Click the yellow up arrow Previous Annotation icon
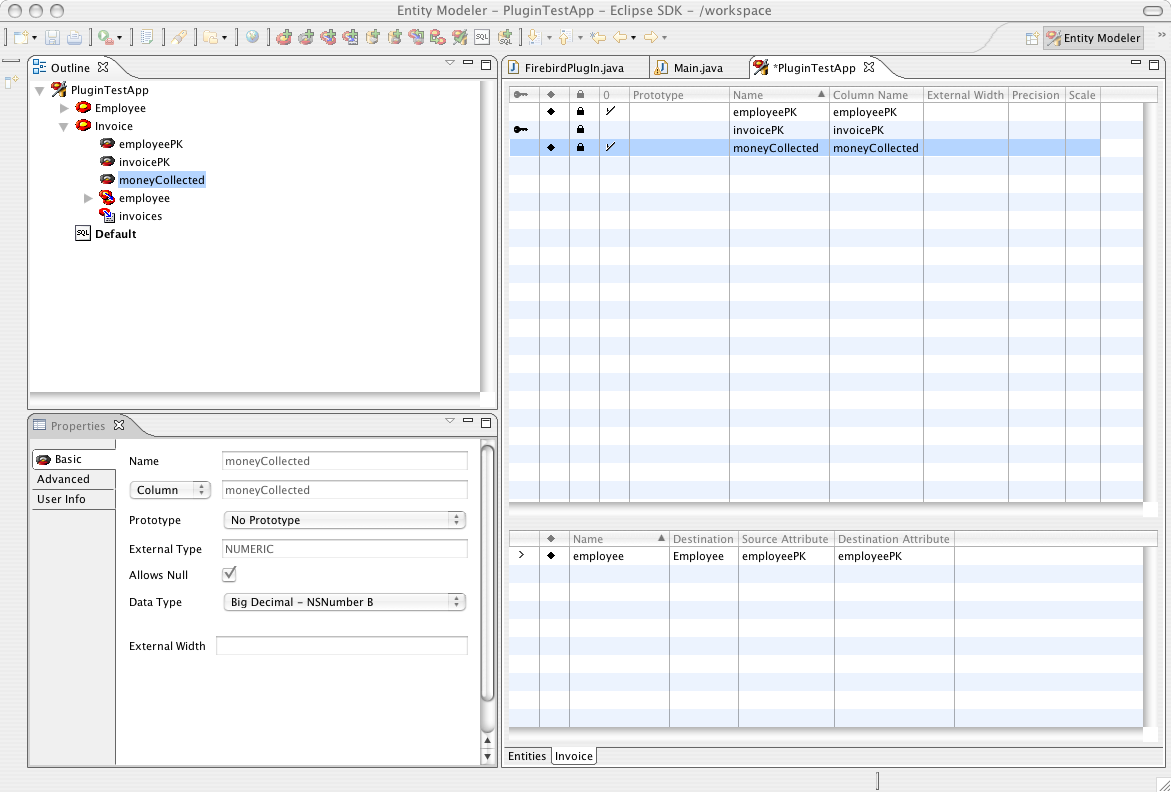This screenshot has height=792, width=1171. 564,37
